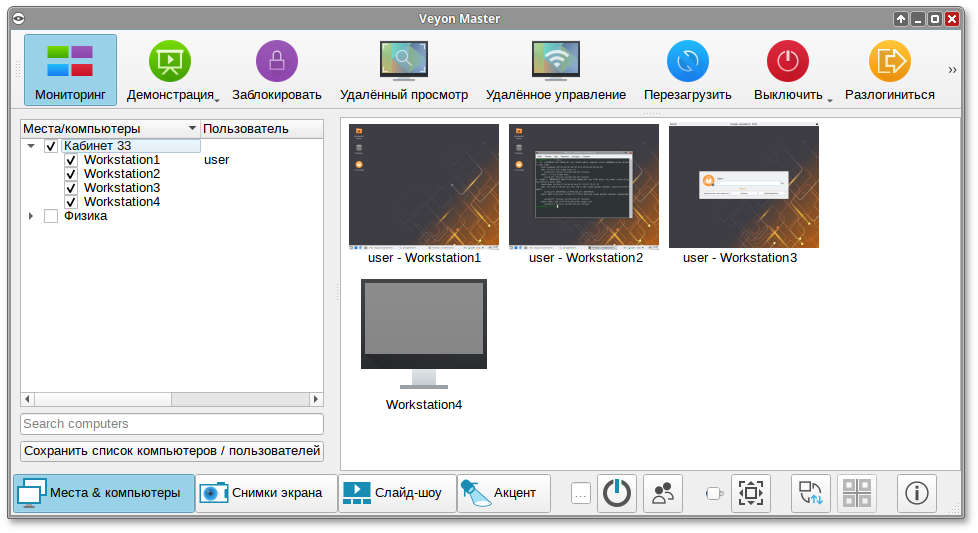Open Remote view (Удалённый просмотр)
Image resolution: width=978 pixels, height=533 pixels.
pos(403,62)
